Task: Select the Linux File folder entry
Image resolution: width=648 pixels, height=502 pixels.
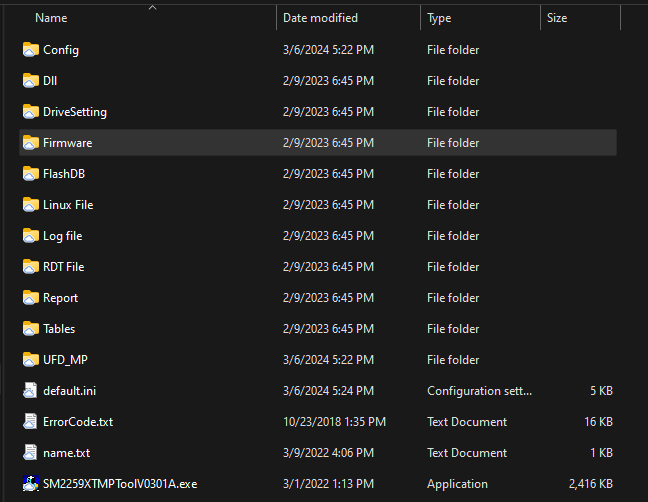Action: (68, 205)
